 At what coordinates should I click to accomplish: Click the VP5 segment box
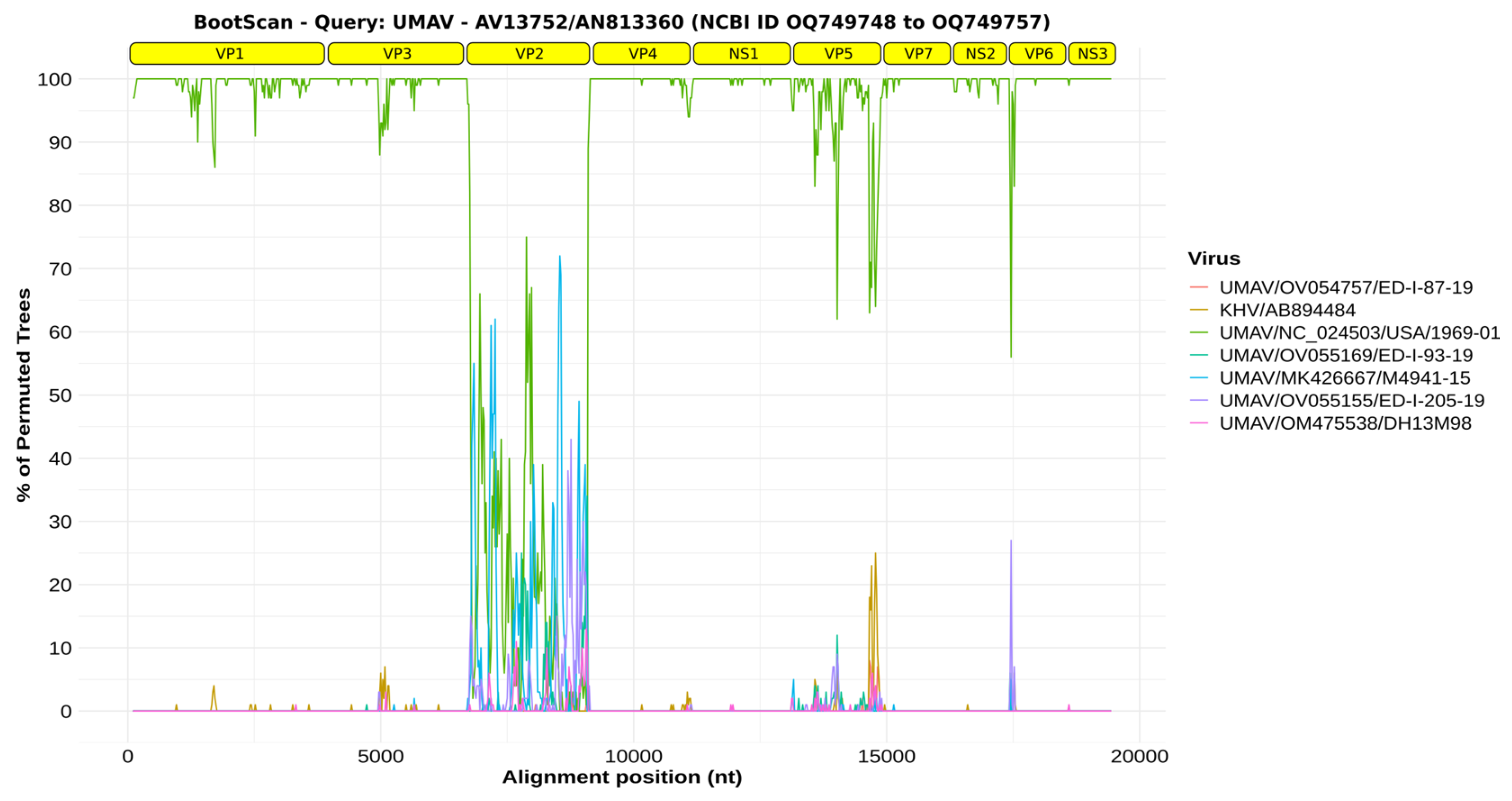coord(837,54)
